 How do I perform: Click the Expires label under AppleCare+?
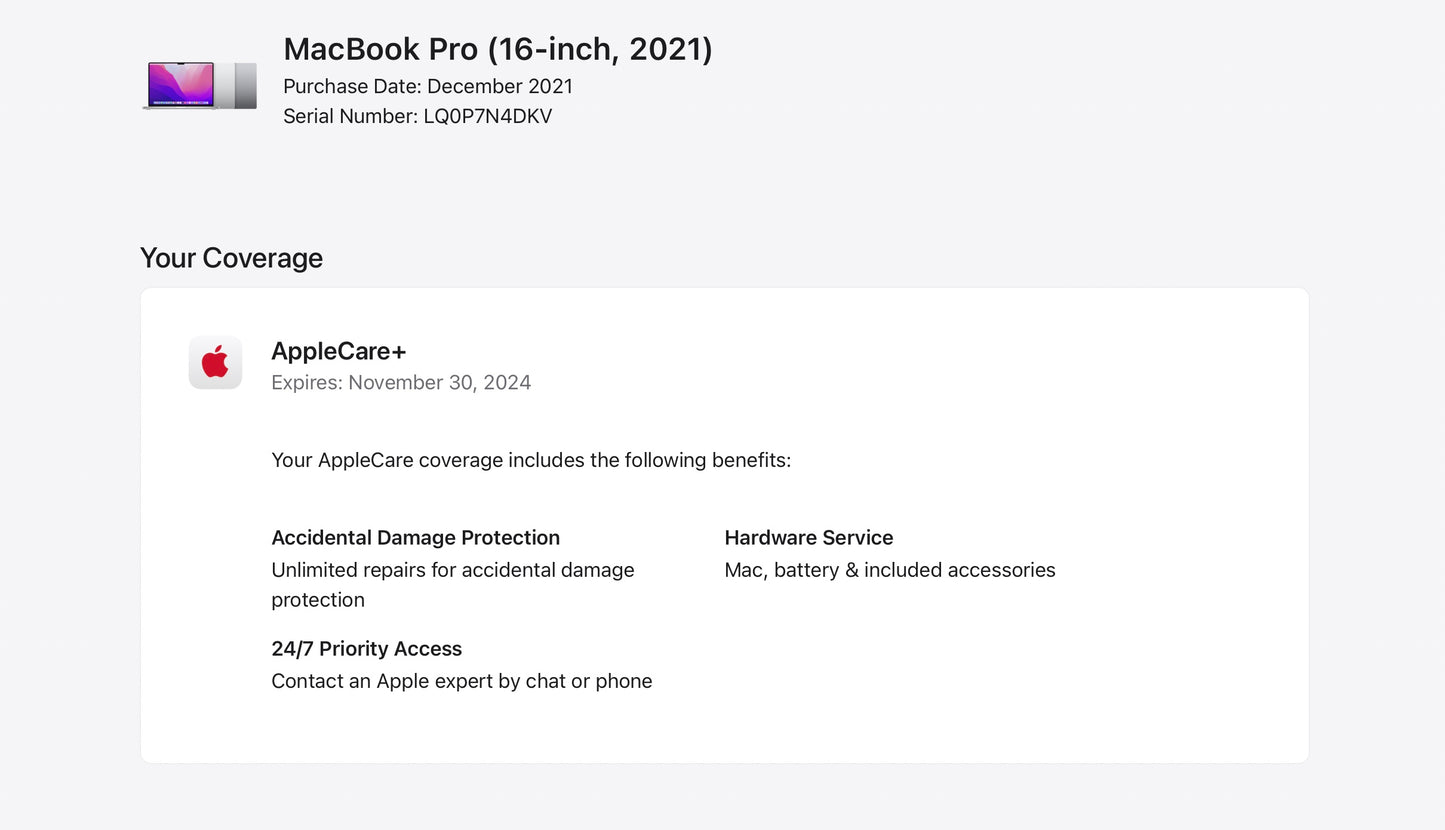click(307, 383)
